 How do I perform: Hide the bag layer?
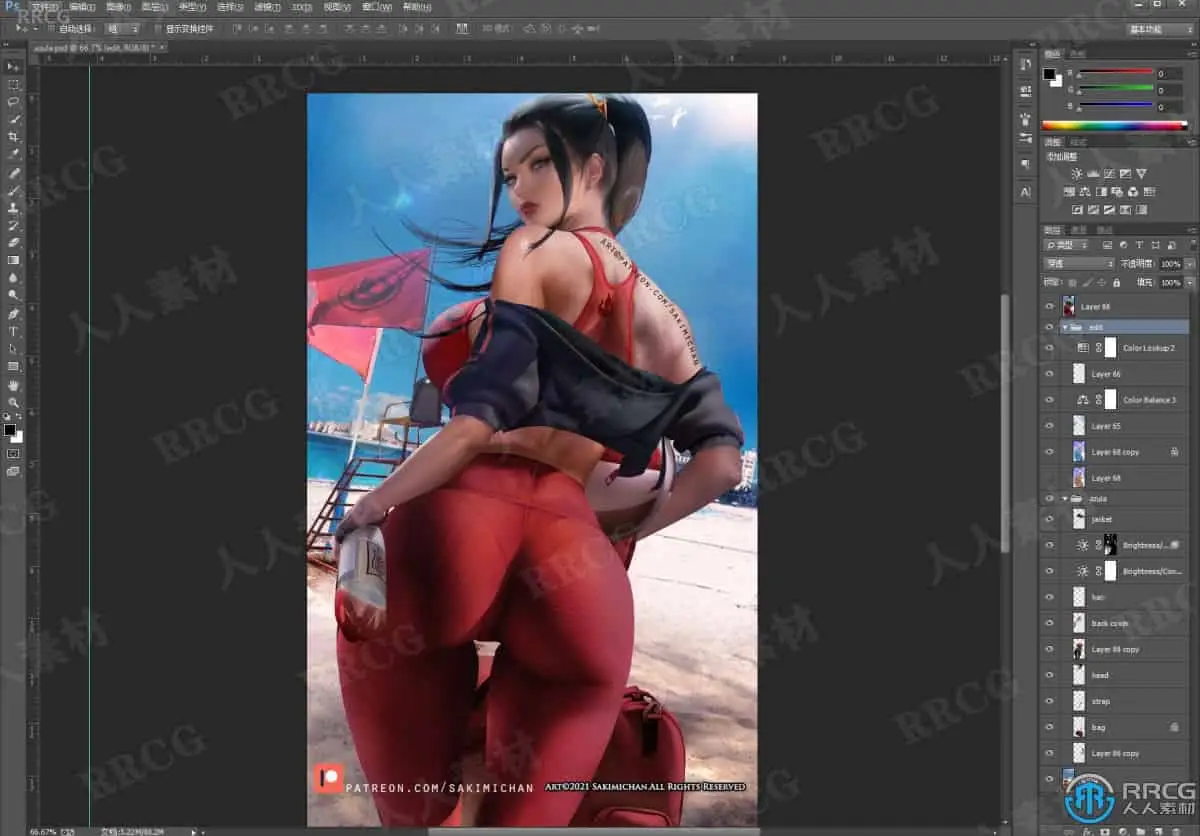[x=1049, y=727]
